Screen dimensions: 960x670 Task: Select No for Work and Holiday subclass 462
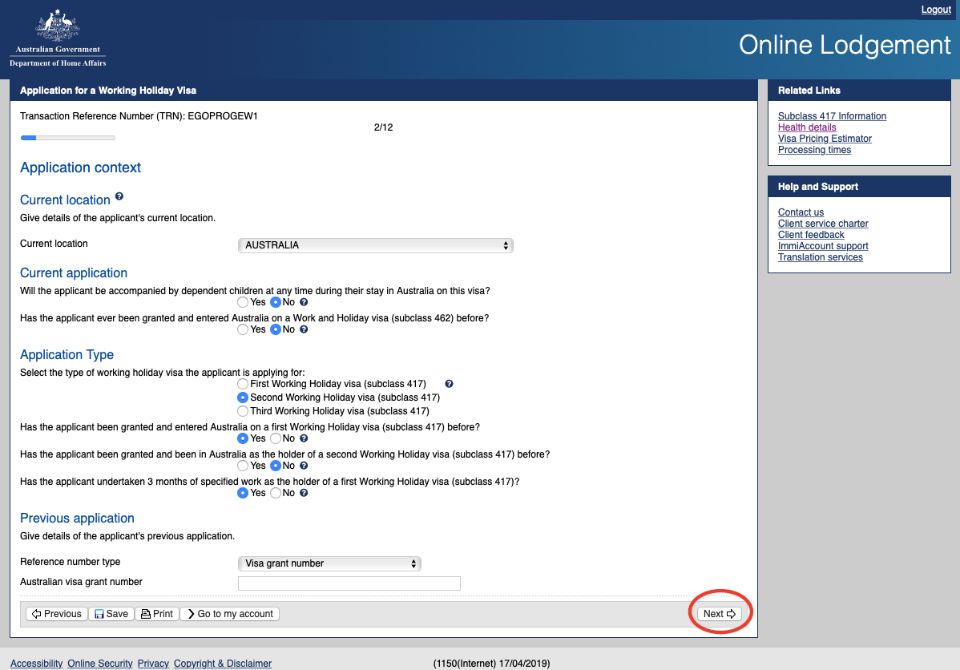click(276, 329)
